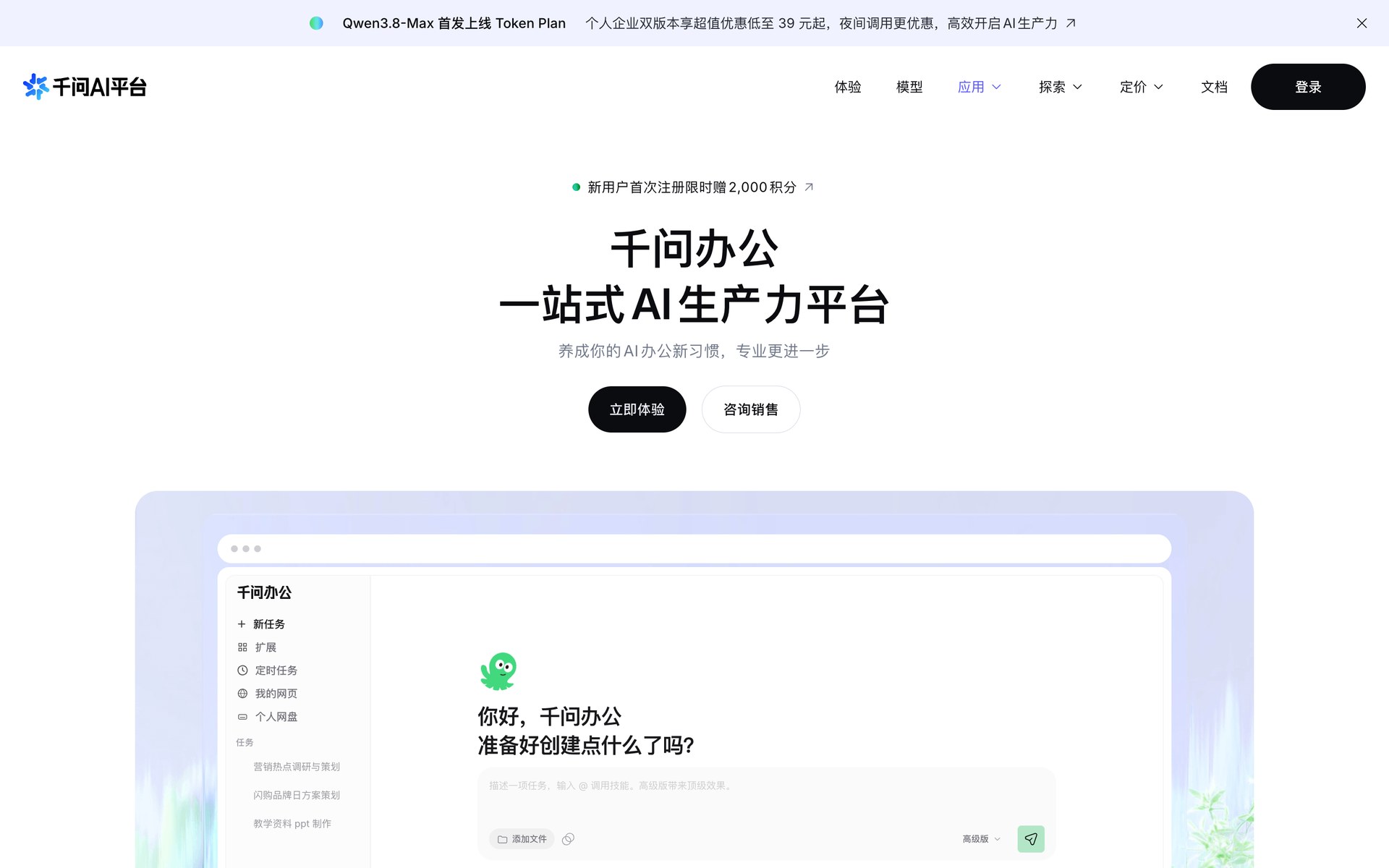This screenshot has width=1389, height=868.
Task: Click the globe icon for 我的网页
Action: click(242, 694)
